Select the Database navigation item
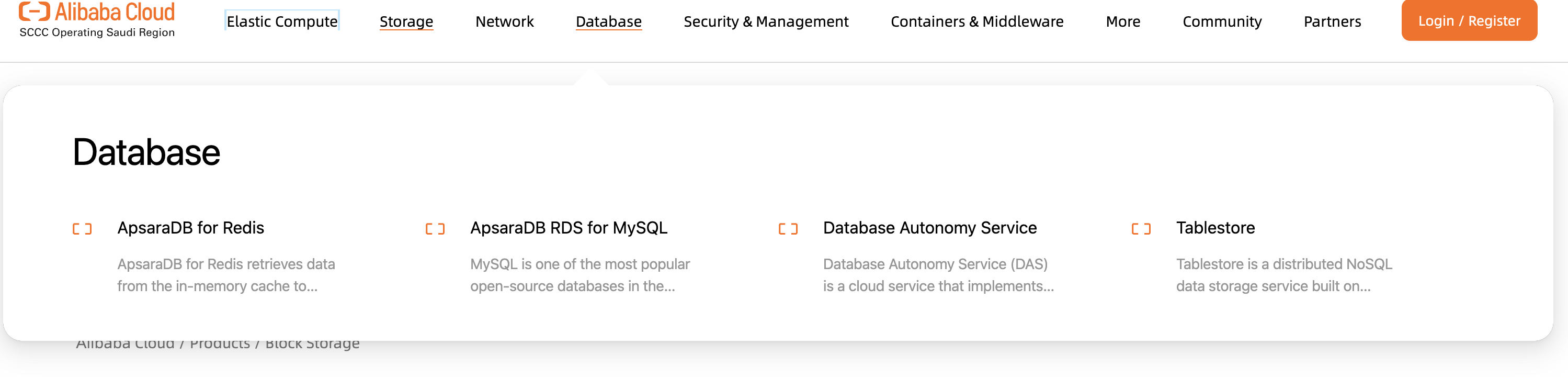This screenshot has height=377, width=1568. point(608,21)
